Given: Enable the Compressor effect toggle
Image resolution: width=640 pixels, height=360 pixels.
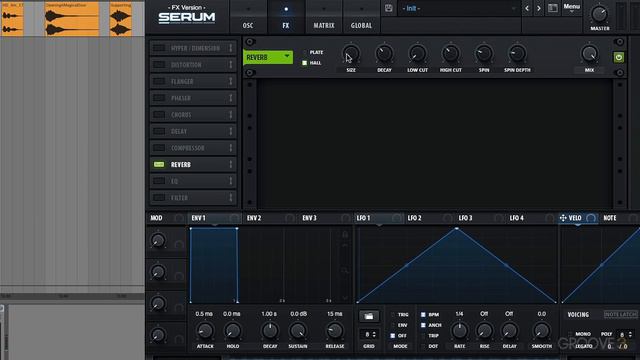Looking at the screenshot, I should click(159, 148).
